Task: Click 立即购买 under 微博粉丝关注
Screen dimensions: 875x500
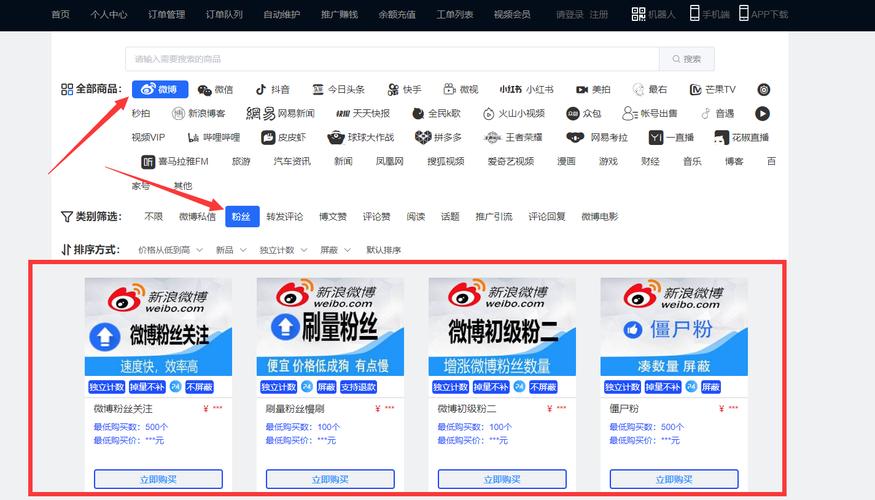Action: point(158,479)
